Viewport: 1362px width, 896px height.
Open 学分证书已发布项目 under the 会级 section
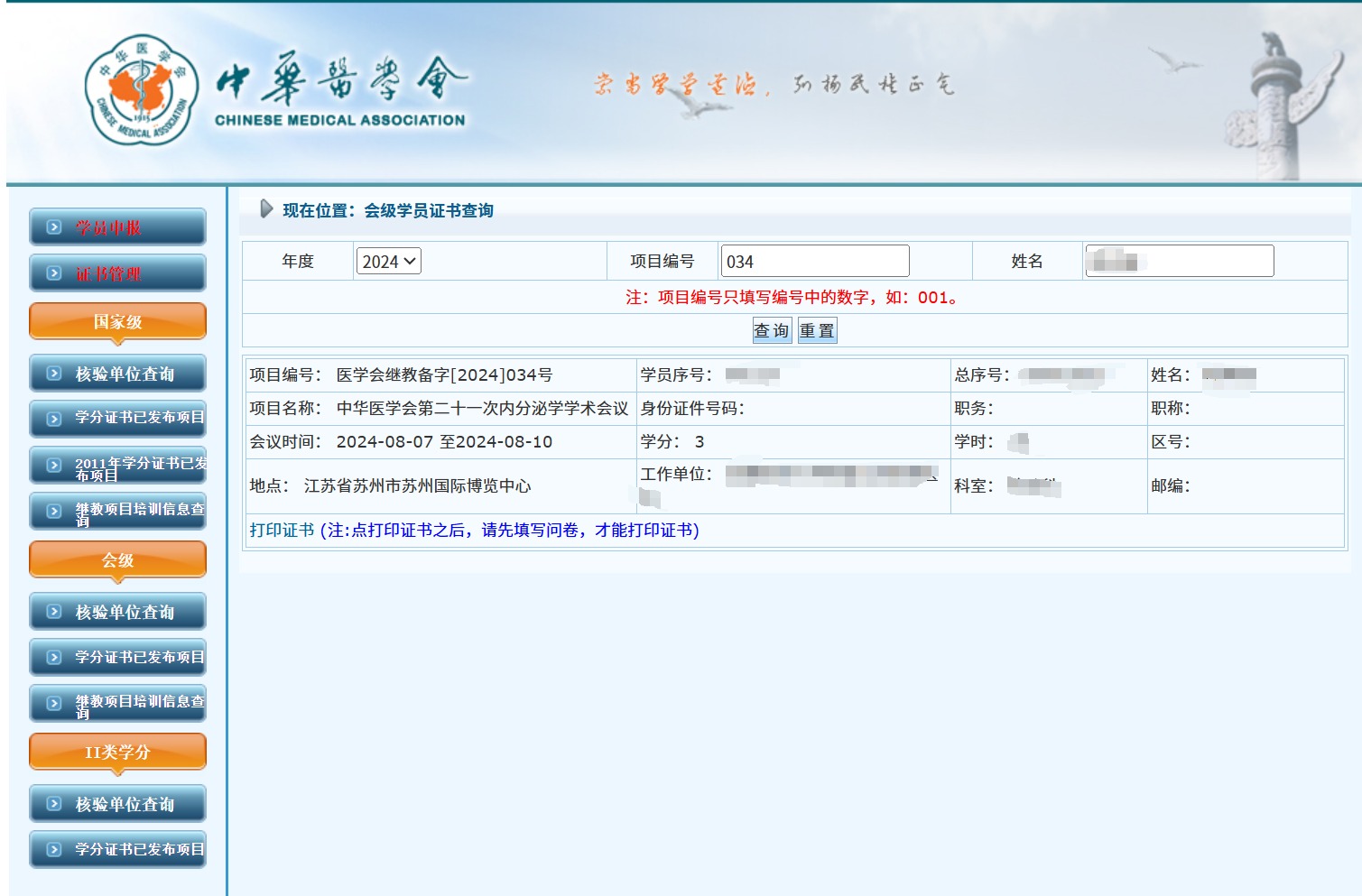[117, 657]
